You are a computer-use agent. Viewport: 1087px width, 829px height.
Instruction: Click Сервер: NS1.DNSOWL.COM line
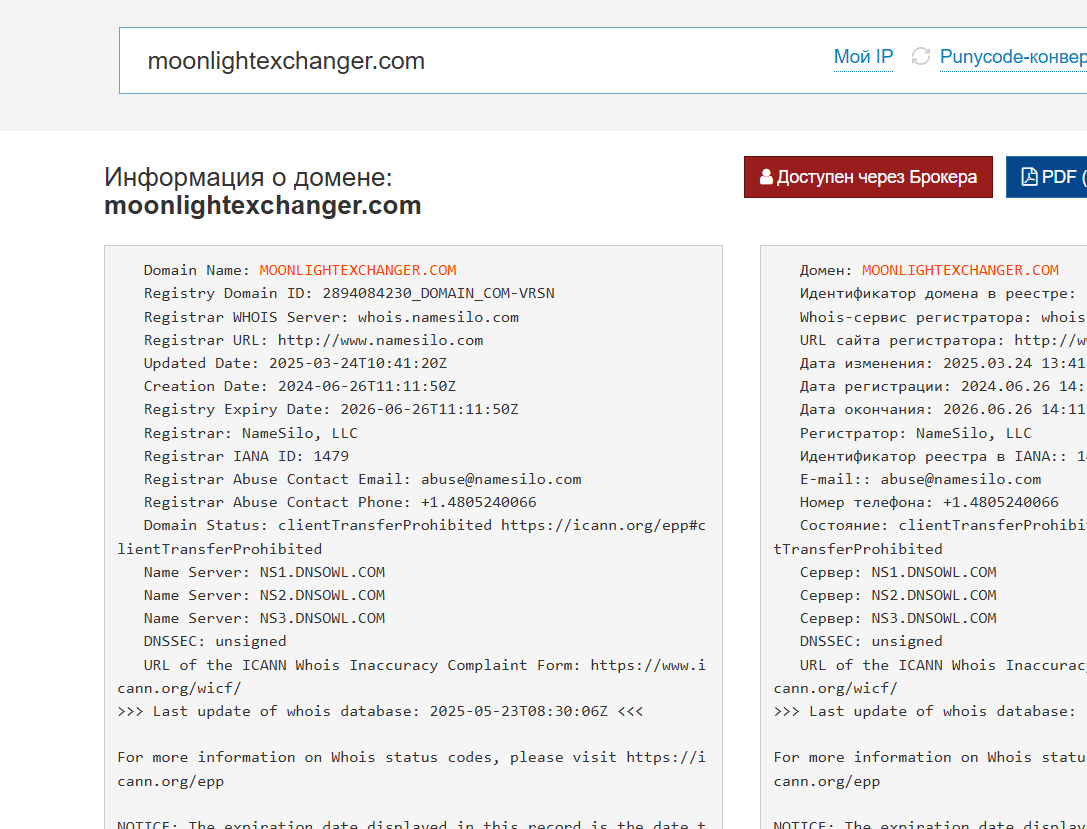coord(898,573)
